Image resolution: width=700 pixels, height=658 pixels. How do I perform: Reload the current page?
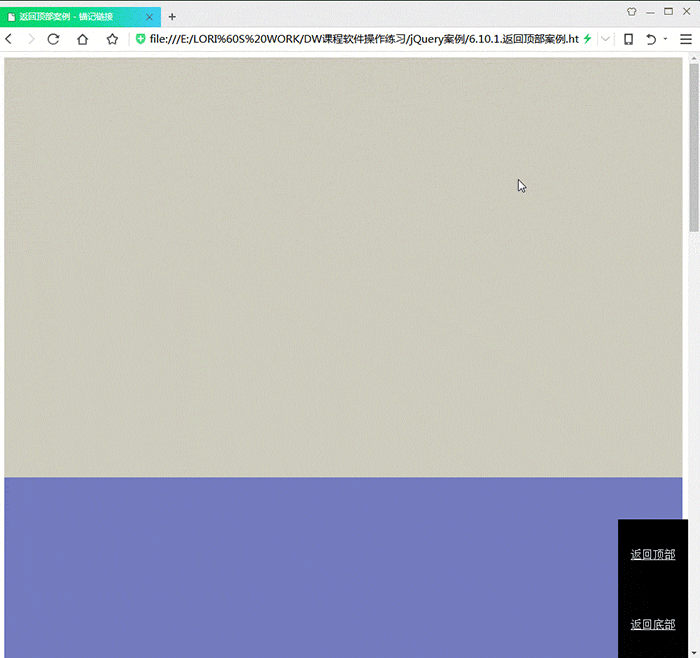[x=54, y=39]
